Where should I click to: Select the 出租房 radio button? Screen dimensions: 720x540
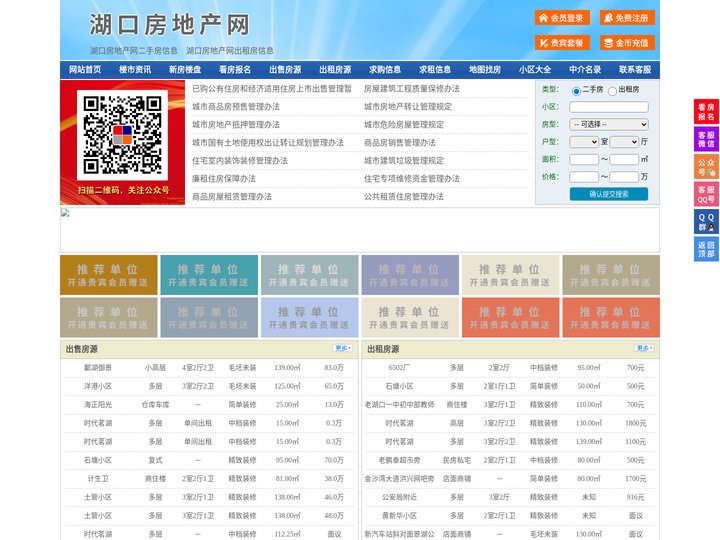click(612, 91)
